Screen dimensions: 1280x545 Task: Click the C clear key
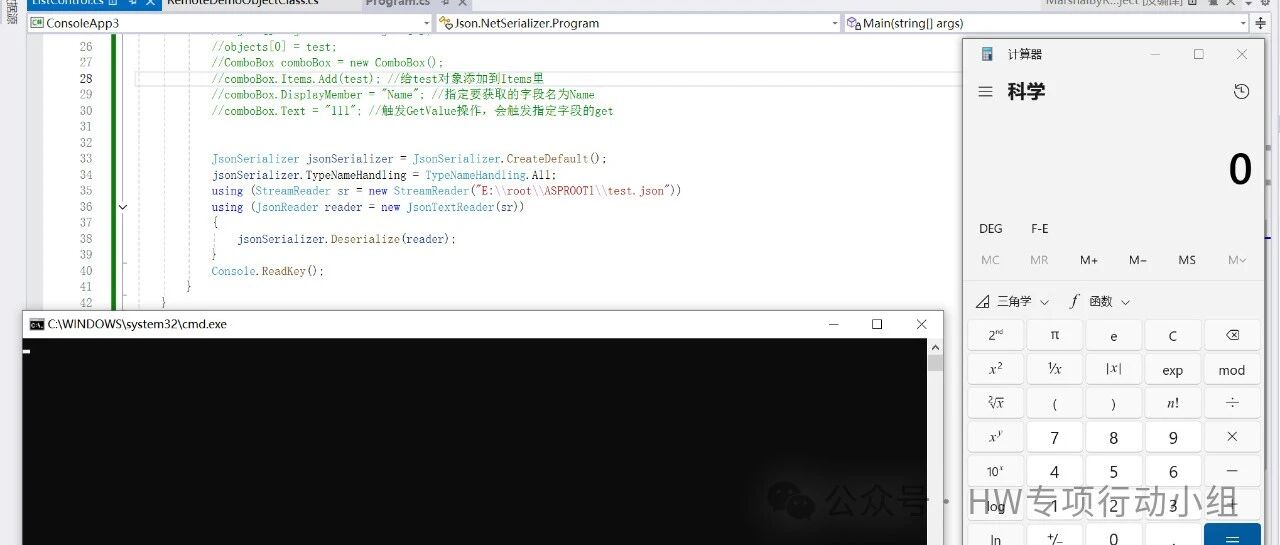(x=1172, y=336)
